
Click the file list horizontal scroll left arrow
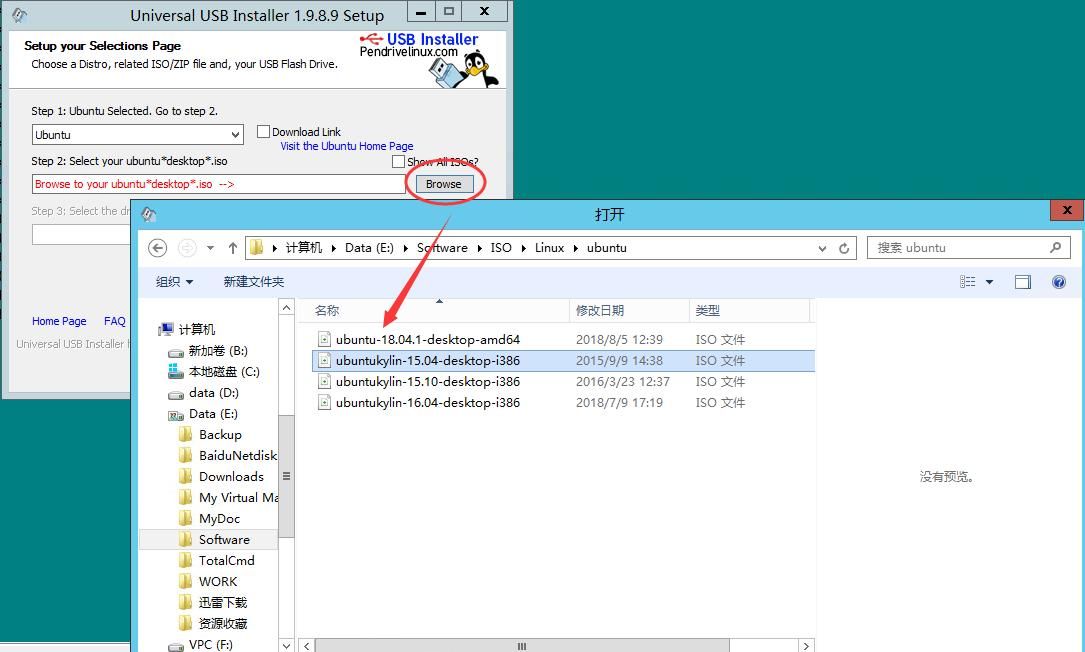[x=307, y=646]
